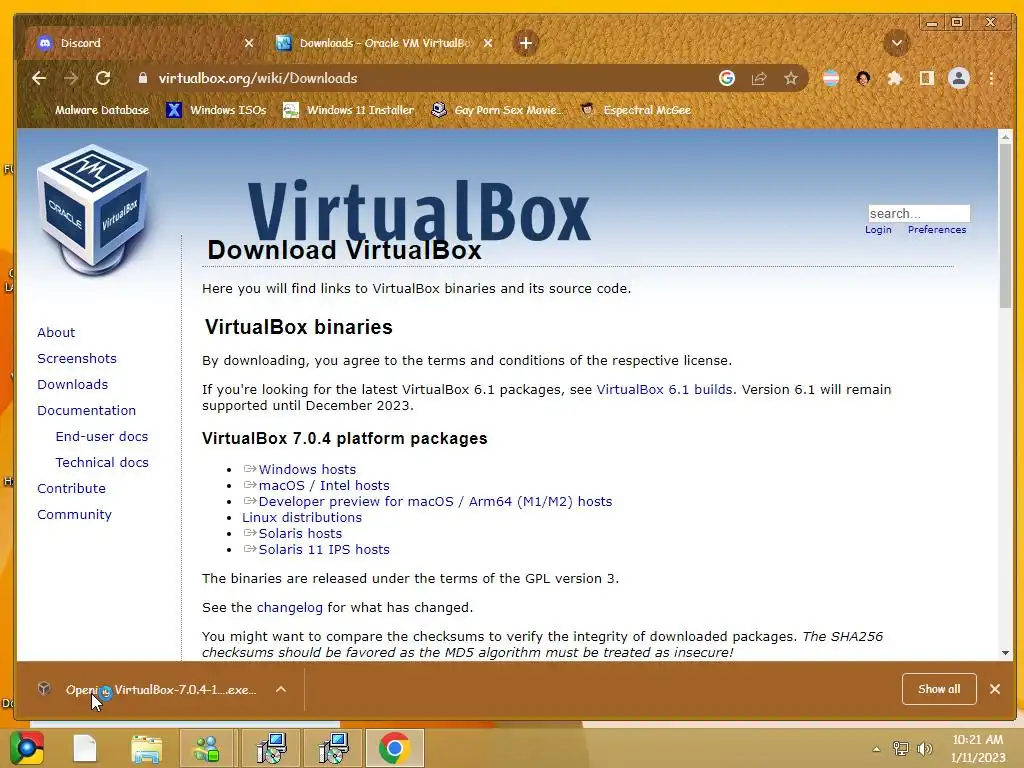This screenshot has width=1024, height=768.
Task: View site security lock icon
Action: click(x=142, y=78)
